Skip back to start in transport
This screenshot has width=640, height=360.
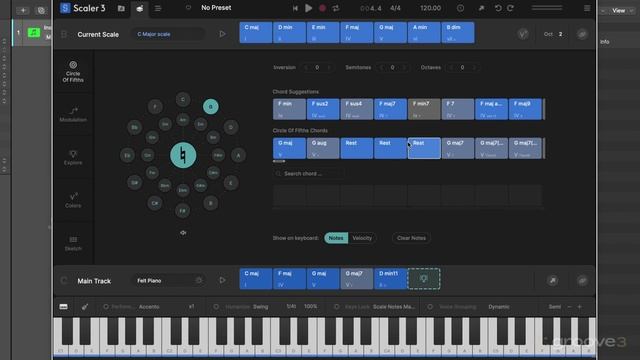(x=295, y=8)
